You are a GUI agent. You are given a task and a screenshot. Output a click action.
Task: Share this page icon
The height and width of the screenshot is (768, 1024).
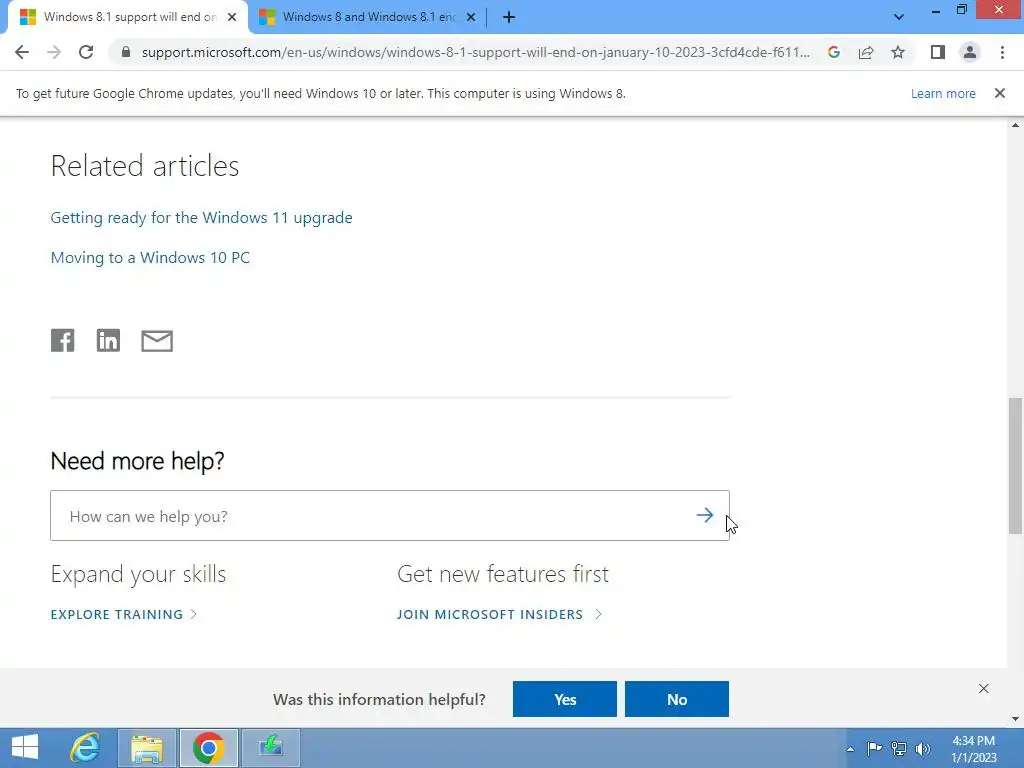point(866,52)
